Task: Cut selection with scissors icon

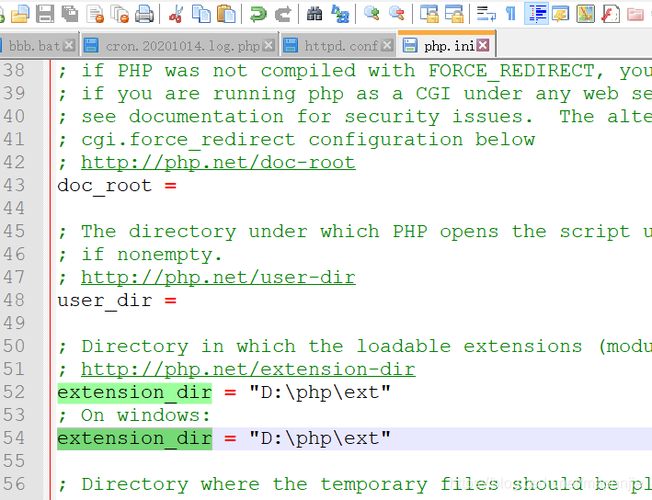Action: coord(176,14)
